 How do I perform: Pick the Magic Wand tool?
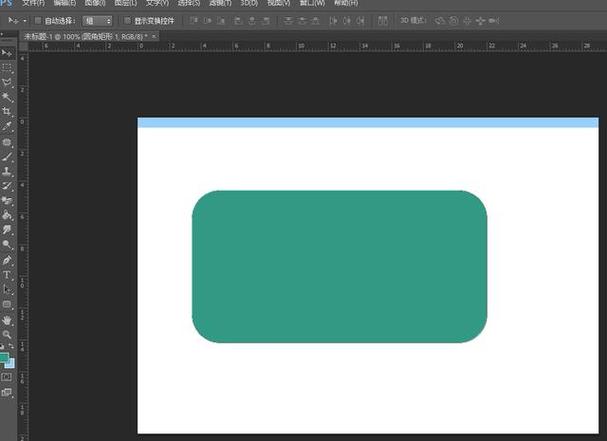[7, 96]
